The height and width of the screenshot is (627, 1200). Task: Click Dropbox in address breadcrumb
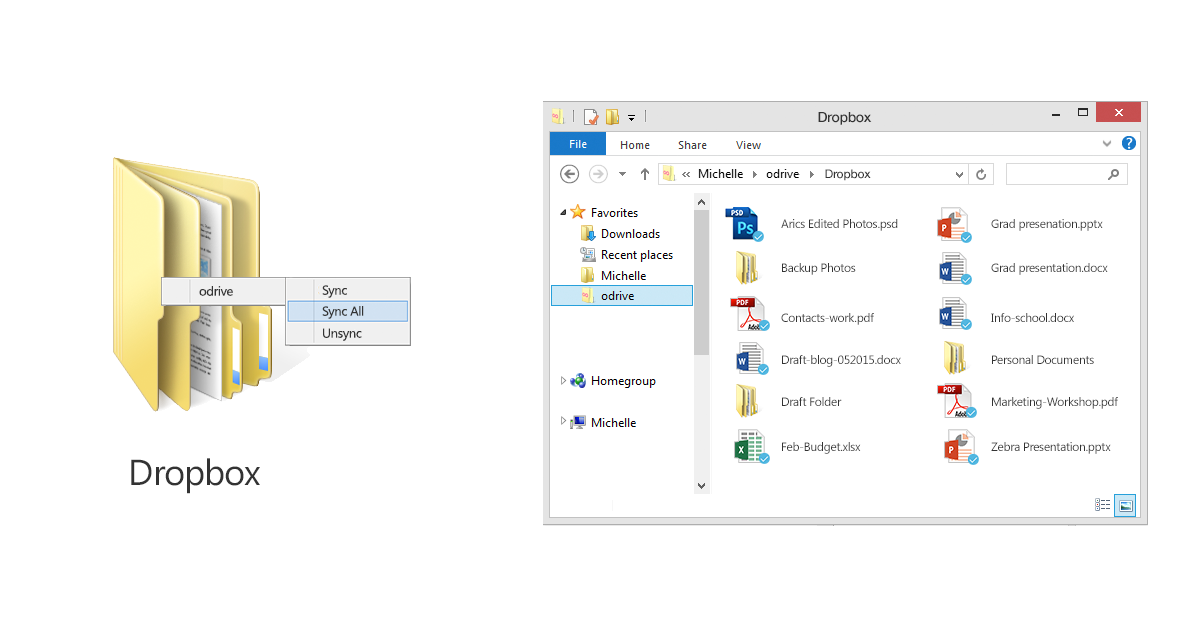[x=847, y=174]
